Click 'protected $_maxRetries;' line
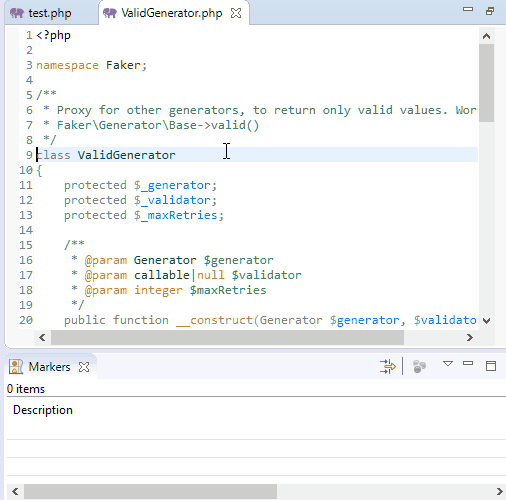506x500 pixels. (x=144, y=215)
